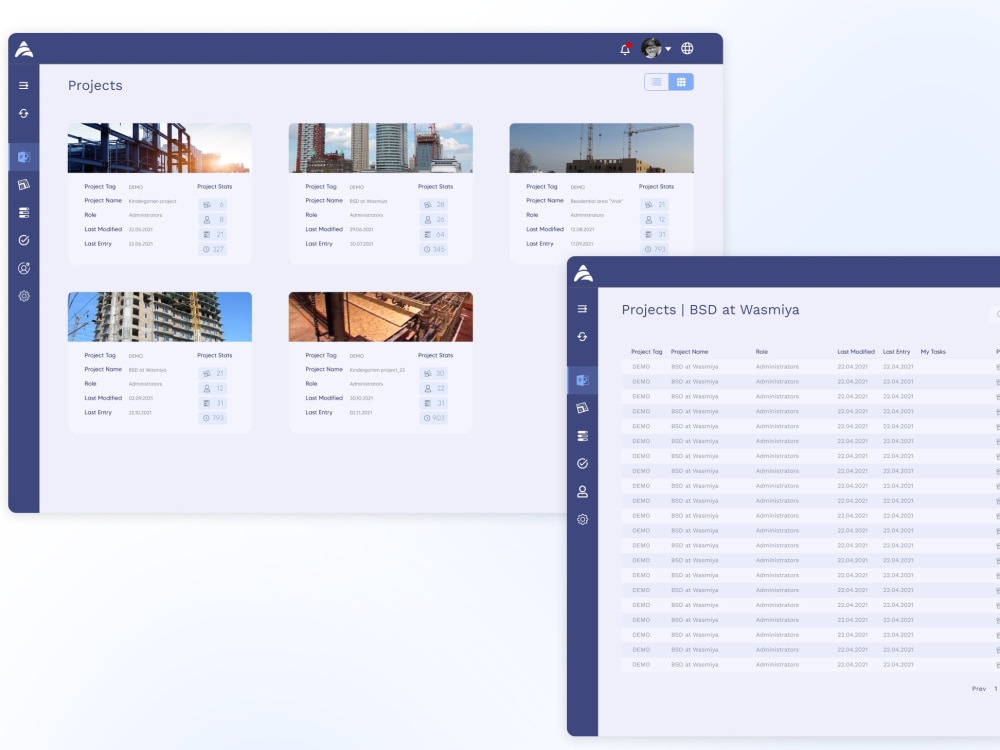Open the Kindergarten project thumbnail image
This screenshot has width=1000, height=750.
[x=159, y=148]
